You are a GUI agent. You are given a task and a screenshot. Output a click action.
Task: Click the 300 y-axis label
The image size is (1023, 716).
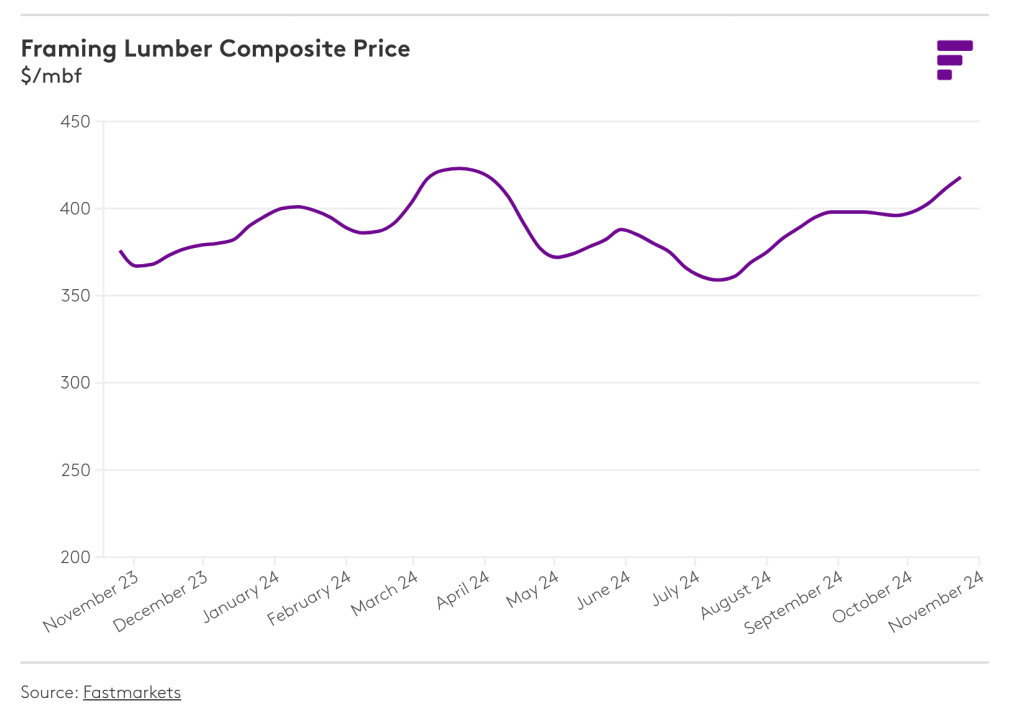point(76,383)
